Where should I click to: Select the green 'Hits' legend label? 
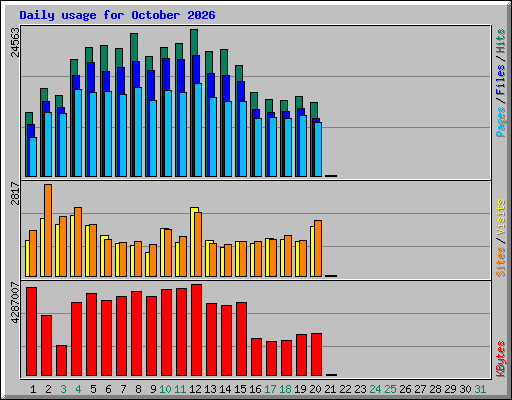[500, 41]
